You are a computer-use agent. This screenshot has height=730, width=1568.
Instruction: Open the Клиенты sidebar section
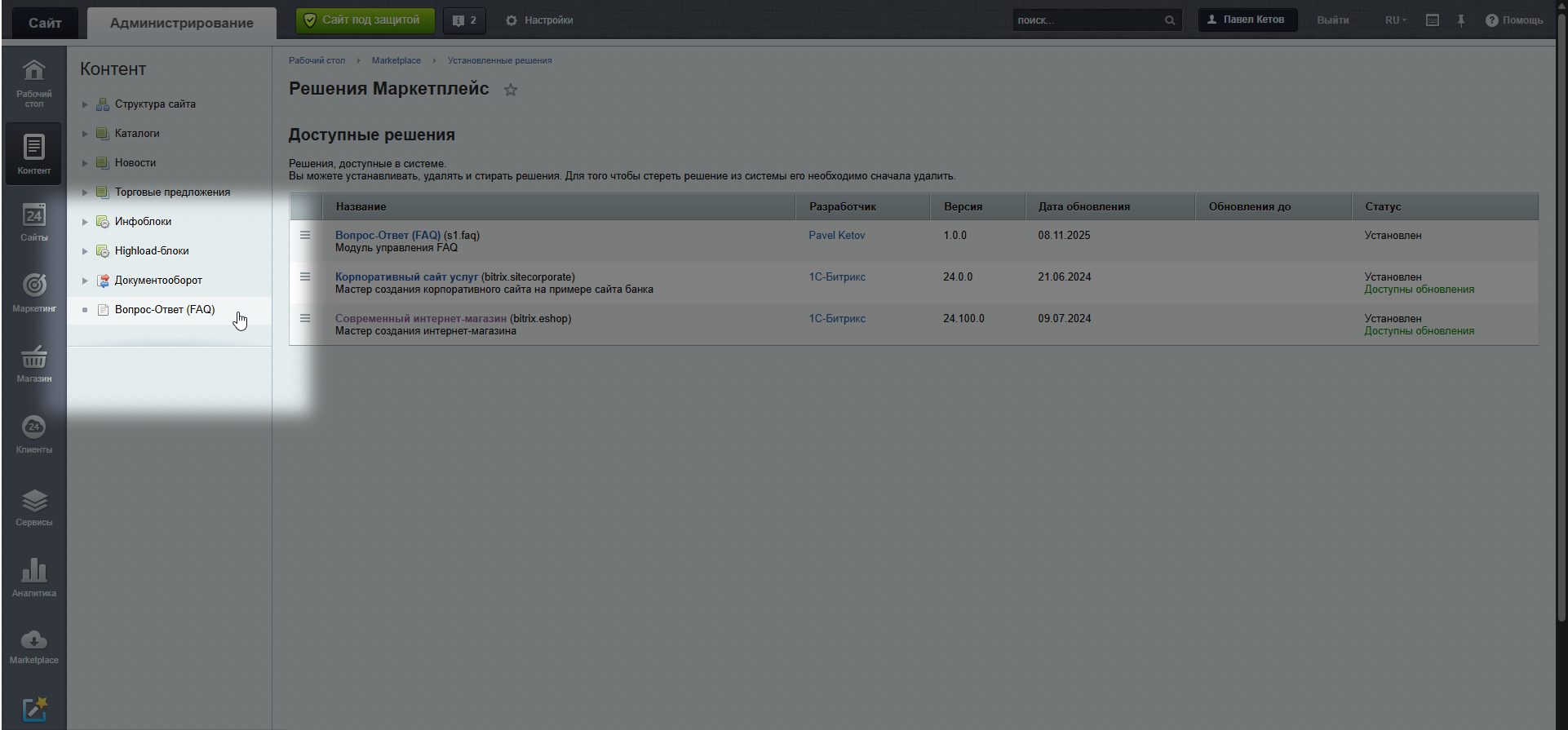tap(33, 434)
